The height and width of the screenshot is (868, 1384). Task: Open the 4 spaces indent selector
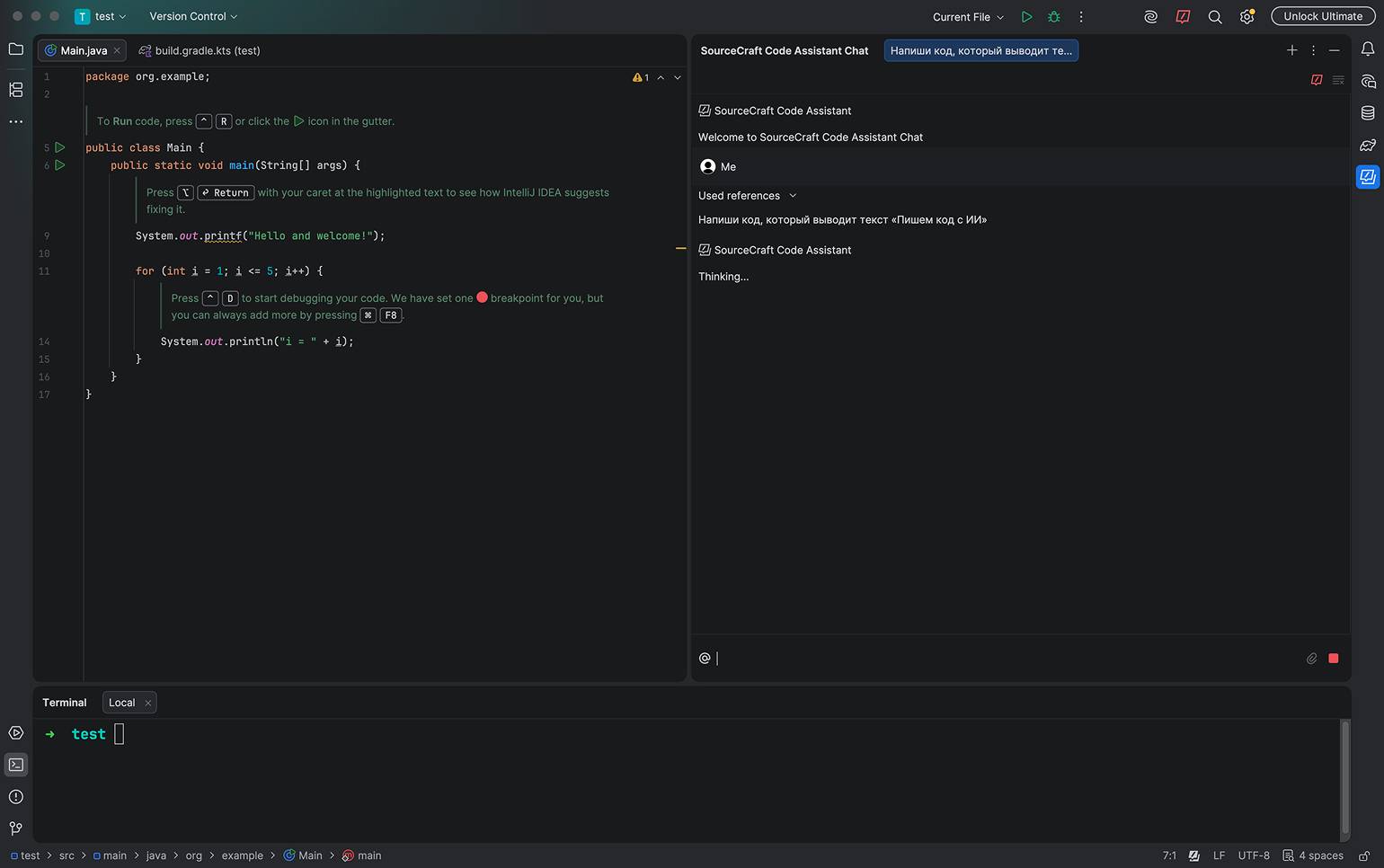pyautogui.click(x=1313, y=856)
